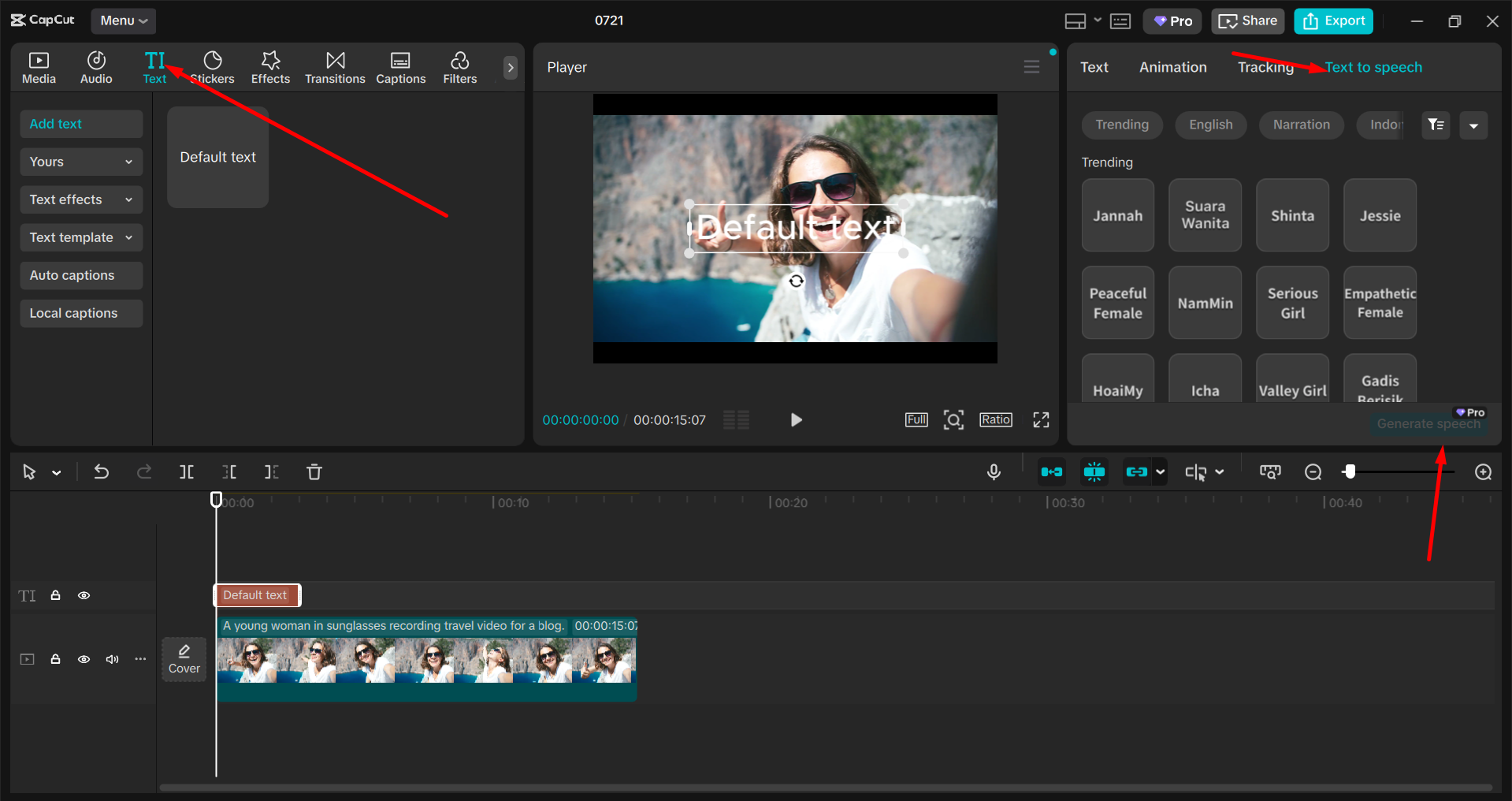
Task: Expand the Text template dropdown
Action: tap(81, 238)
